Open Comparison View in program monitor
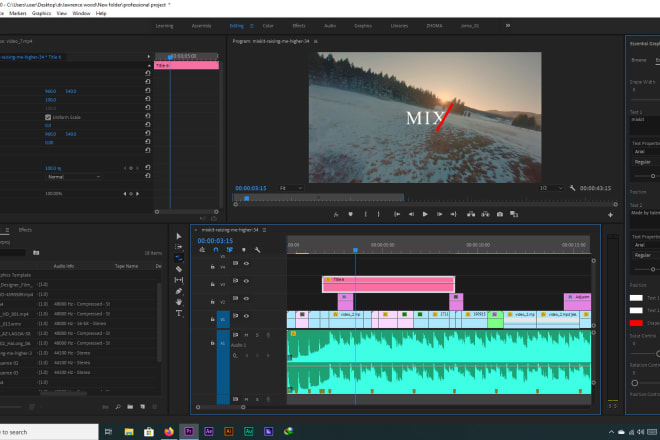Image resolution: width=660 pixels, height=440 pixels. coord(514,214)
